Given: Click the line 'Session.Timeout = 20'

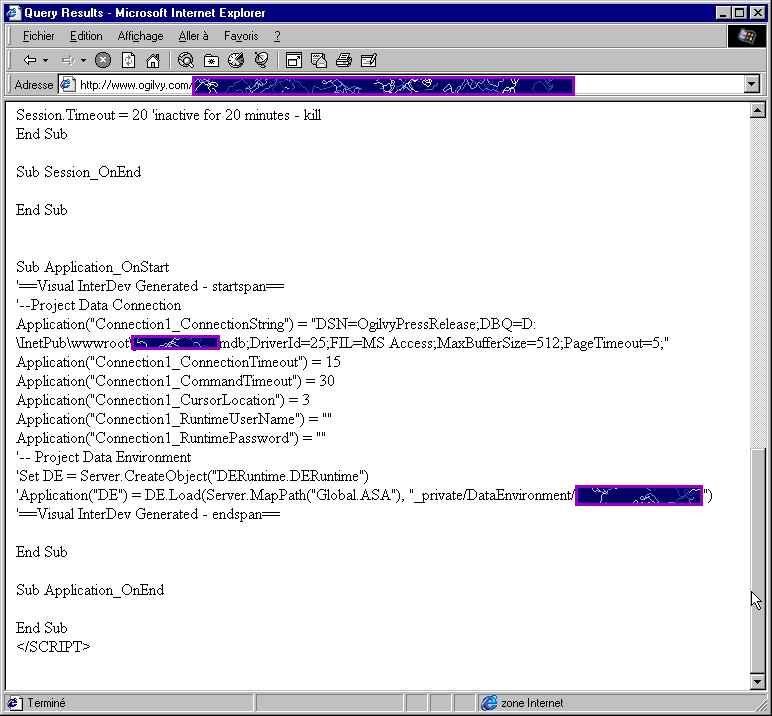Looking at the screenshot, I should 168,115.
